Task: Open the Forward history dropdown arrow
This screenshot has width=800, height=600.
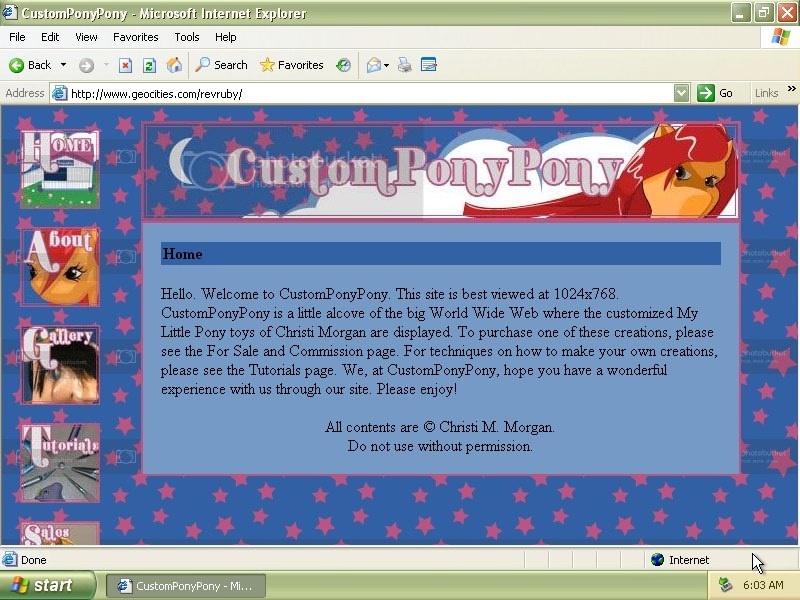Action: coord(106,65)
